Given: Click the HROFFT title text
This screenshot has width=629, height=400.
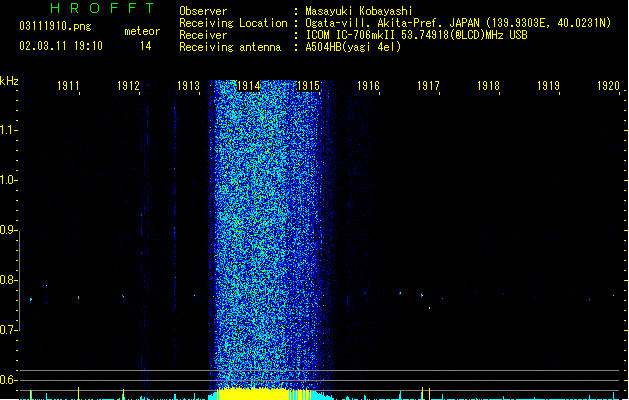Looking at the screenshot, I should tap(103, 8).
